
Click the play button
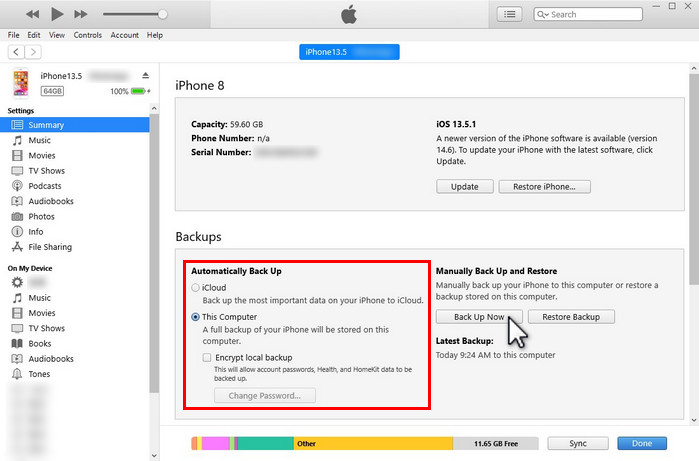(57, 14)
